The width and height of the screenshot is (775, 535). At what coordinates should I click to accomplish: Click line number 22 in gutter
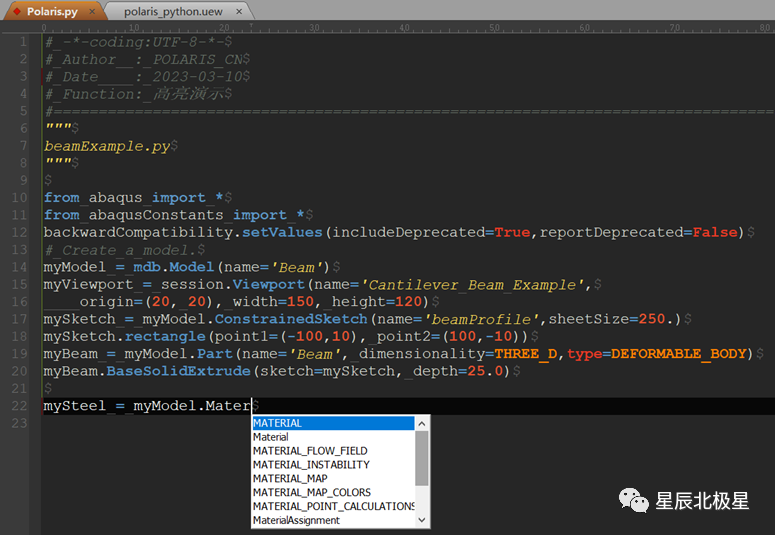coord(19,406)
